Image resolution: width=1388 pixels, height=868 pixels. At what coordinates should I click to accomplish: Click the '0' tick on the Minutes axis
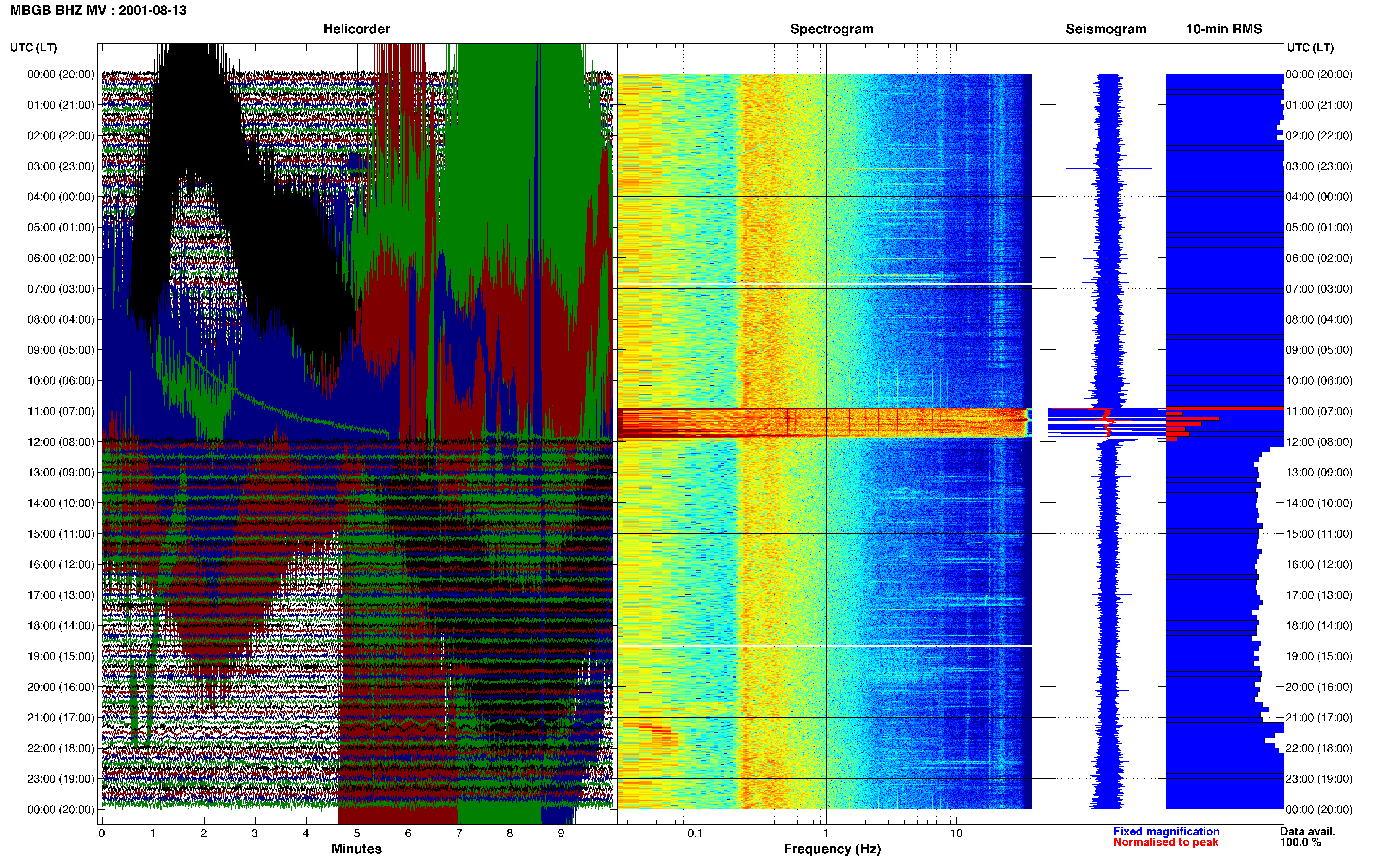pos(101,833)
